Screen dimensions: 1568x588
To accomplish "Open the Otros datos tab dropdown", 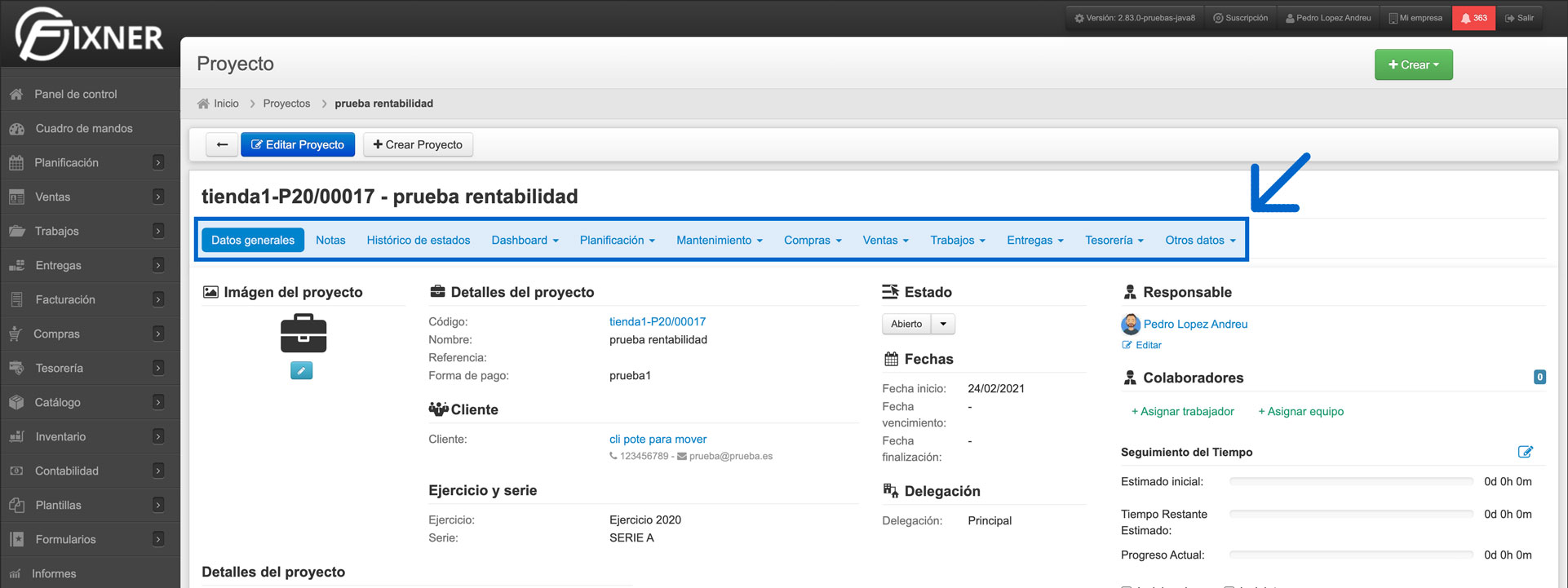I will tap(1200, 241).
